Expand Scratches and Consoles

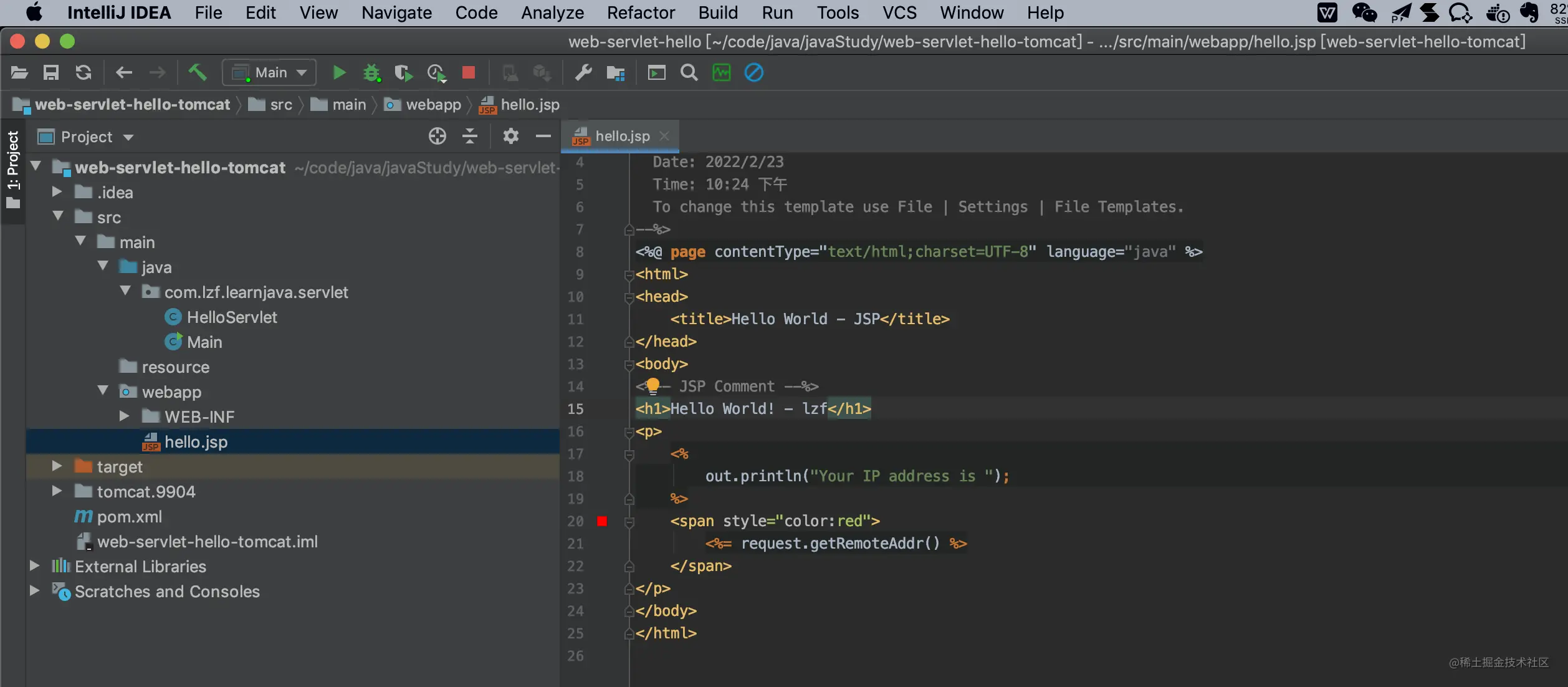click(x=34, y=590)
